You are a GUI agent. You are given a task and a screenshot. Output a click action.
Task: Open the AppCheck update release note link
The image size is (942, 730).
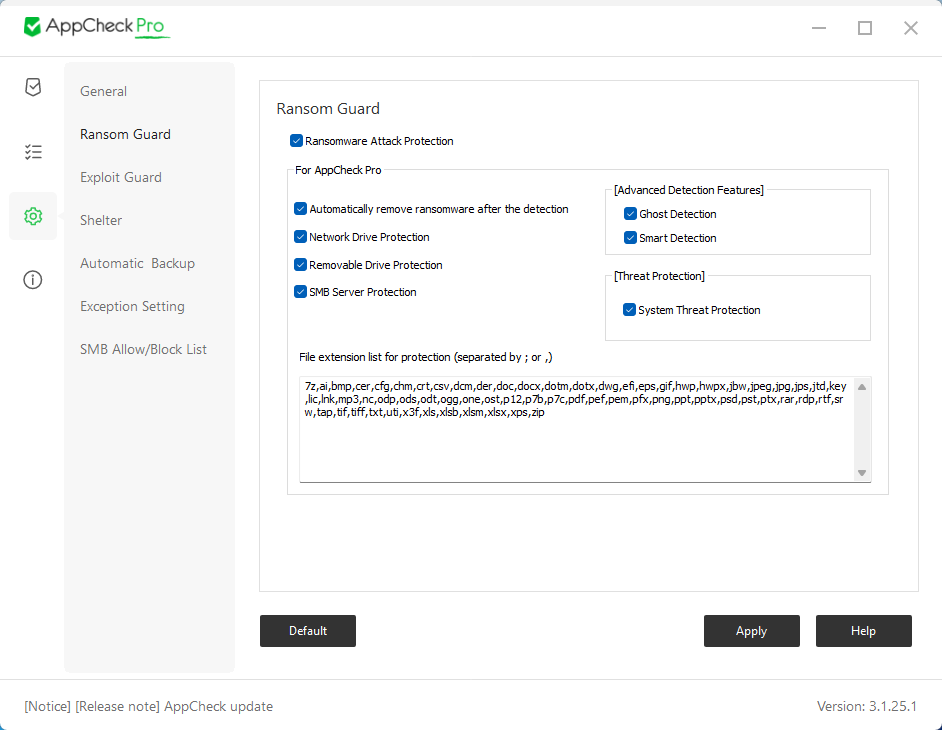pyautogui.click(x=149, y=706)
